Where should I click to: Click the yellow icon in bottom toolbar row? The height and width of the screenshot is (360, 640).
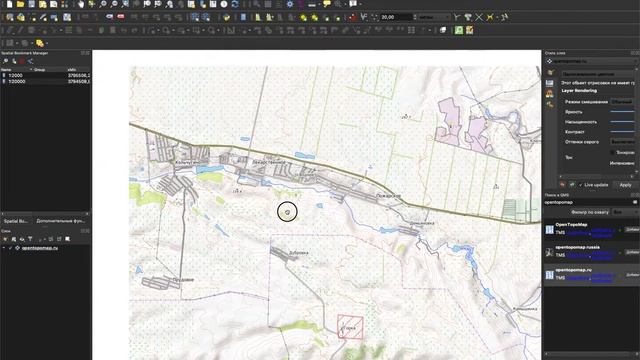[x=40, y=43]
